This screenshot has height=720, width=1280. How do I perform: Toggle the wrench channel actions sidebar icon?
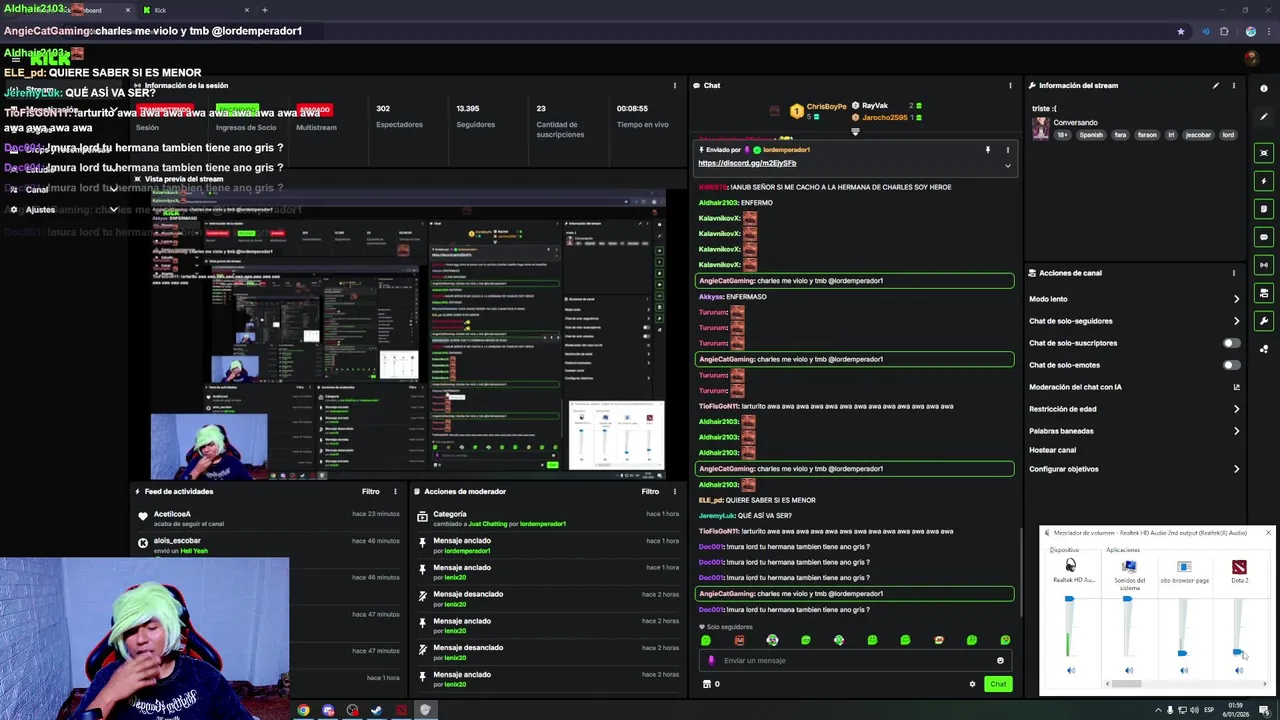pos(1264,321)
